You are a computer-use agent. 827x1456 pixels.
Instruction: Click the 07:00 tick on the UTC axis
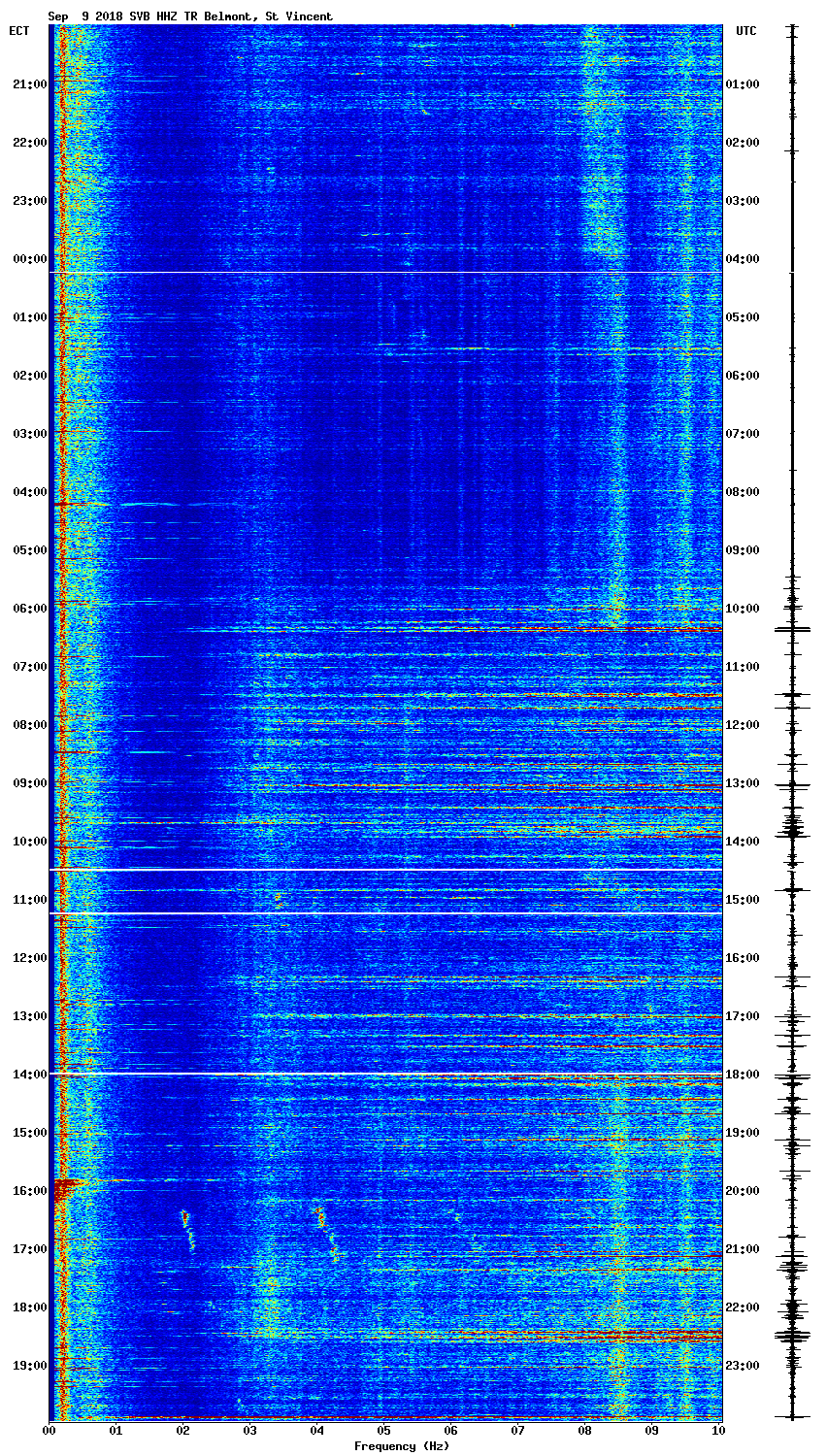coord(743,434)
